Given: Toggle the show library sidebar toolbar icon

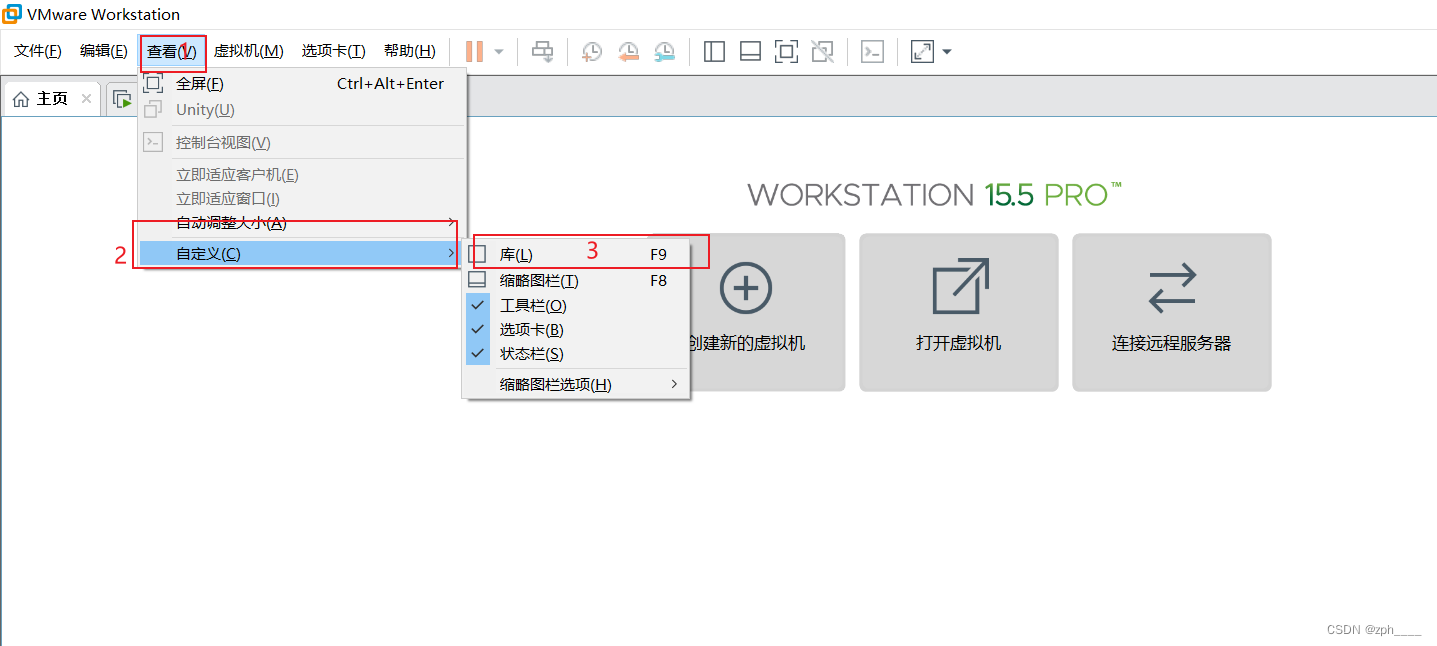Looking at the screenshot, I should [x=714, y=51].
